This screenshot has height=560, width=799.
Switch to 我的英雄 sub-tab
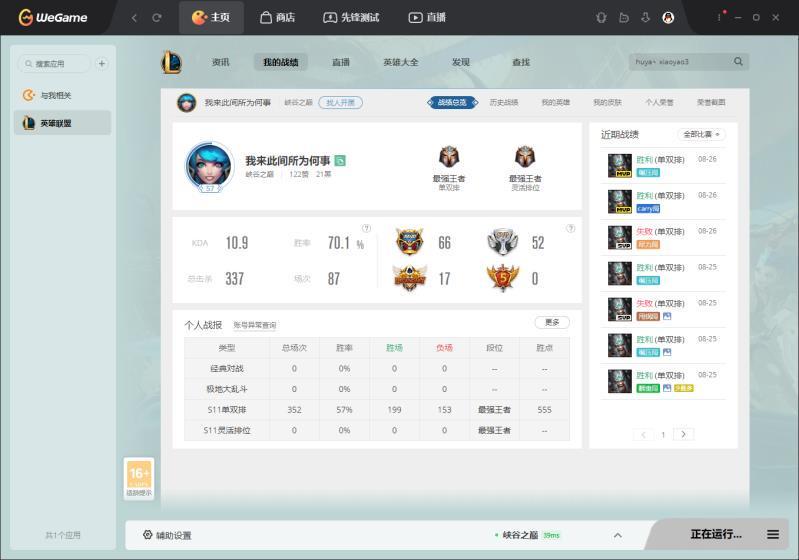point(555,102)
